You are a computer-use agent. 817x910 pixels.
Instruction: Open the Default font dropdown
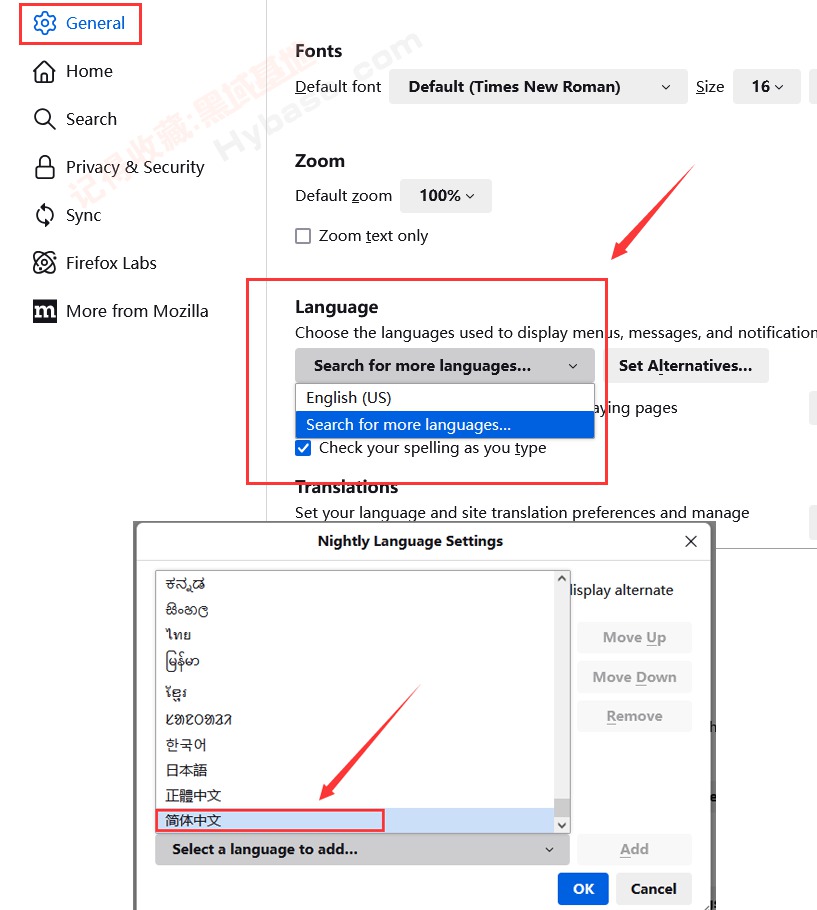pos(538,87)
